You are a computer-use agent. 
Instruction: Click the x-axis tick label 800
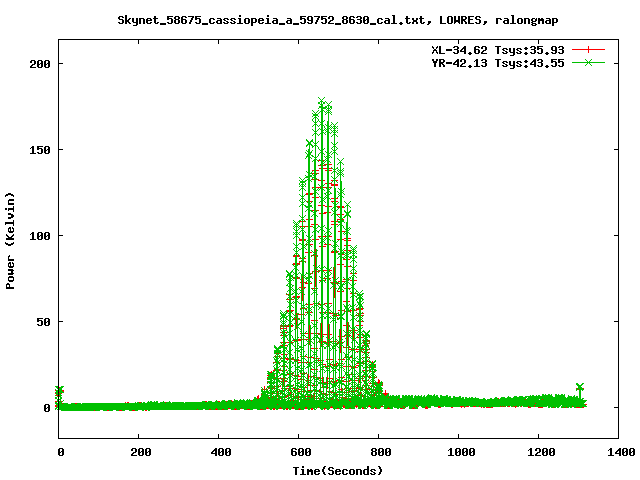(381, 452)
